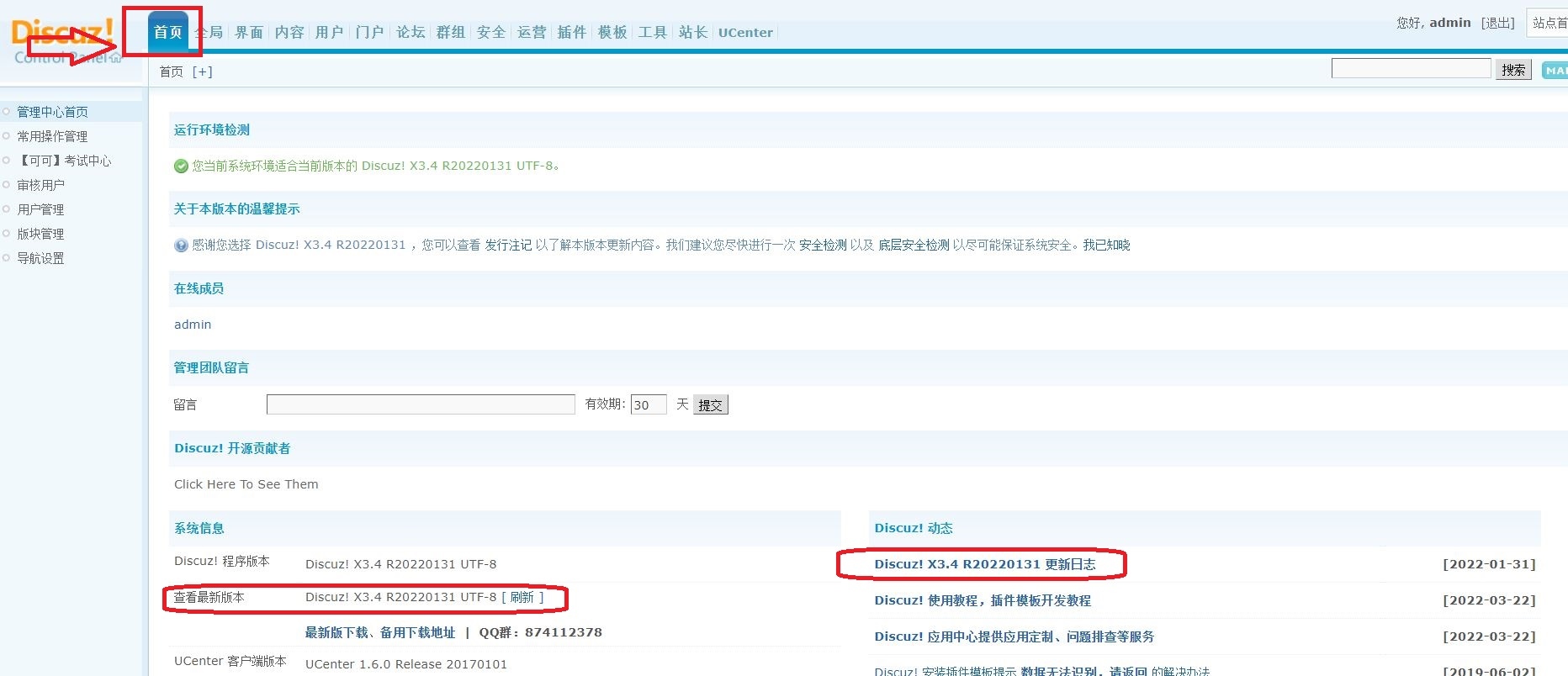Screen dimensions: 1568x676
Task: Open the 发行注记 release notes link
Action: pyautogui.click(x=508, y=246)
